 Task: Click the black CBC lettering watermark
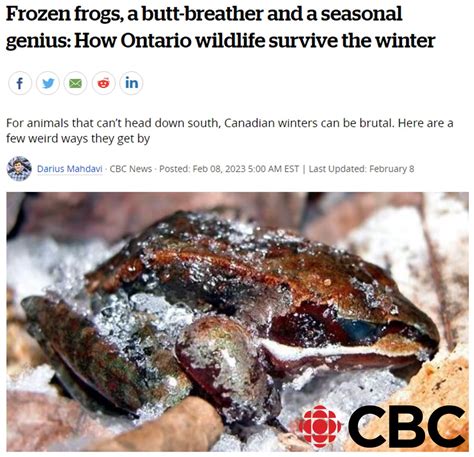pos(407,427)
